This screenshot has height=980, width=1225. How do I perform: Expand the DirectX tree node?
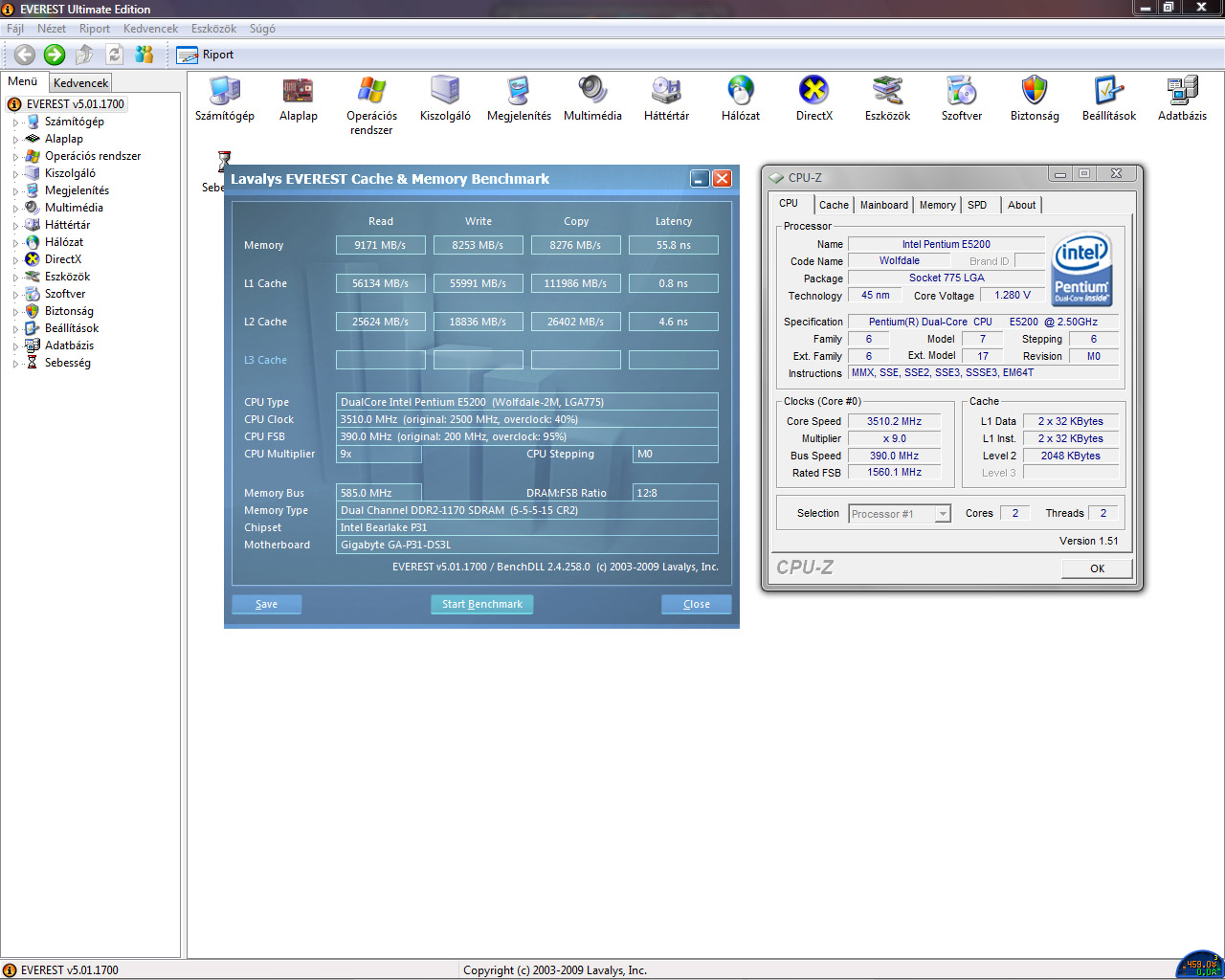click(15, 260)
